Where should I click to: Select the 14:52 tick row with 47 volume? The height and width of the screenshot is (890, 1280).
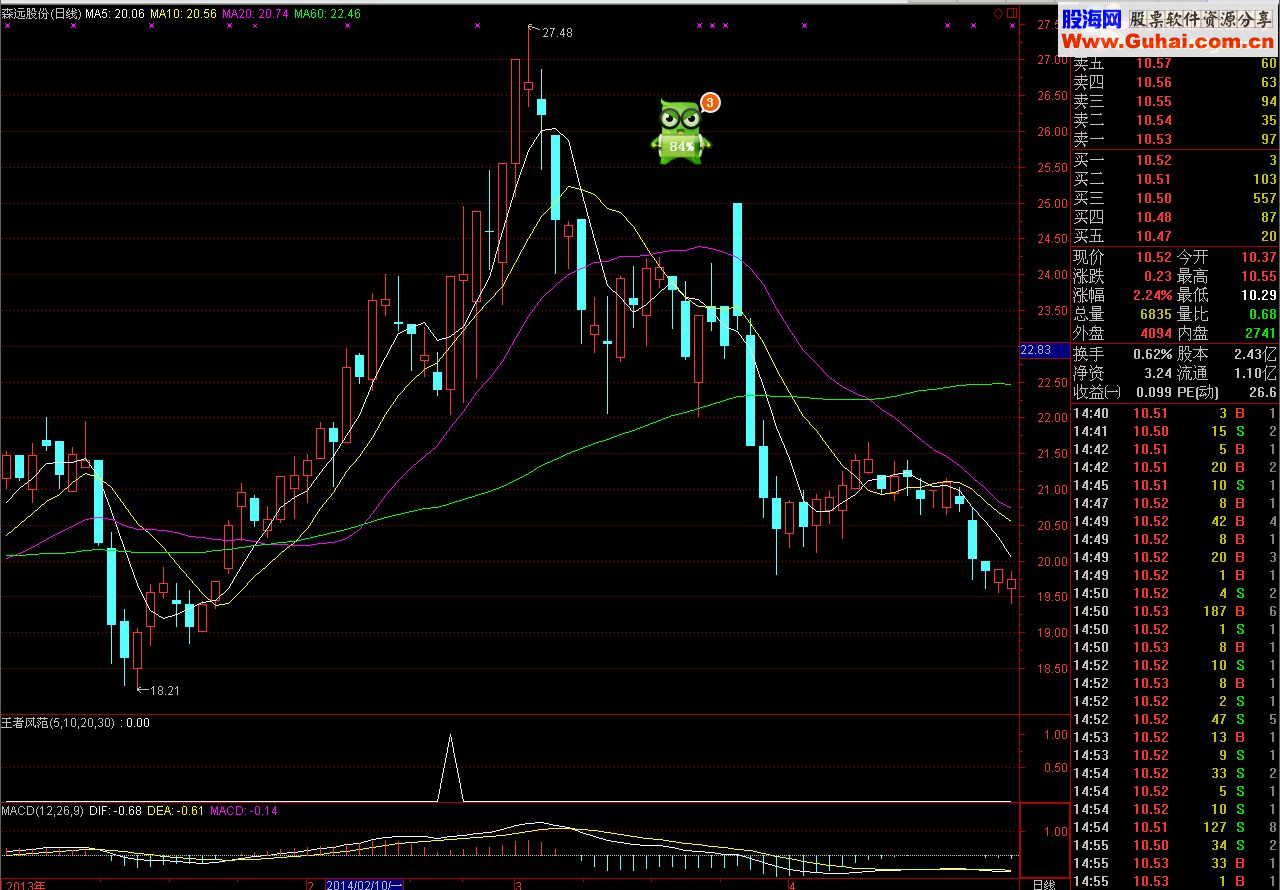[x=1175, y=719]
